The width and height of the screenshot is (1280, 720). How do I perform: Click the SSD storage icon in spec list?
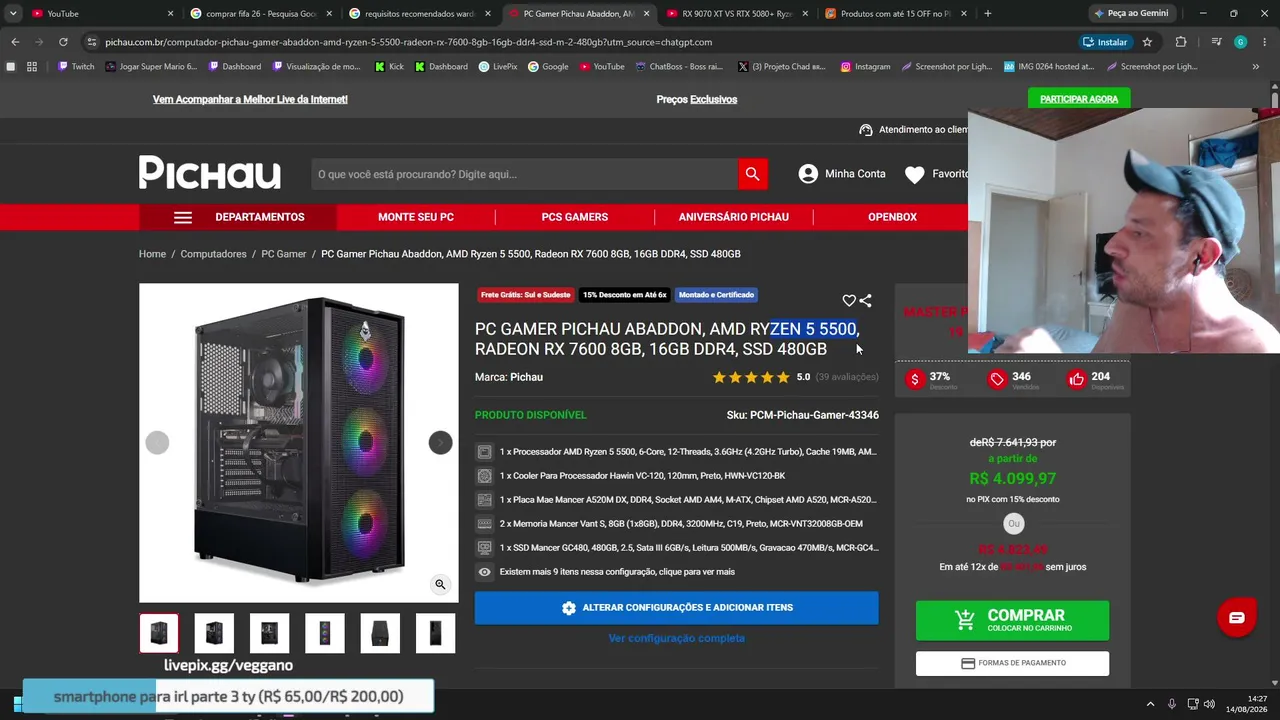click(485, 548)
